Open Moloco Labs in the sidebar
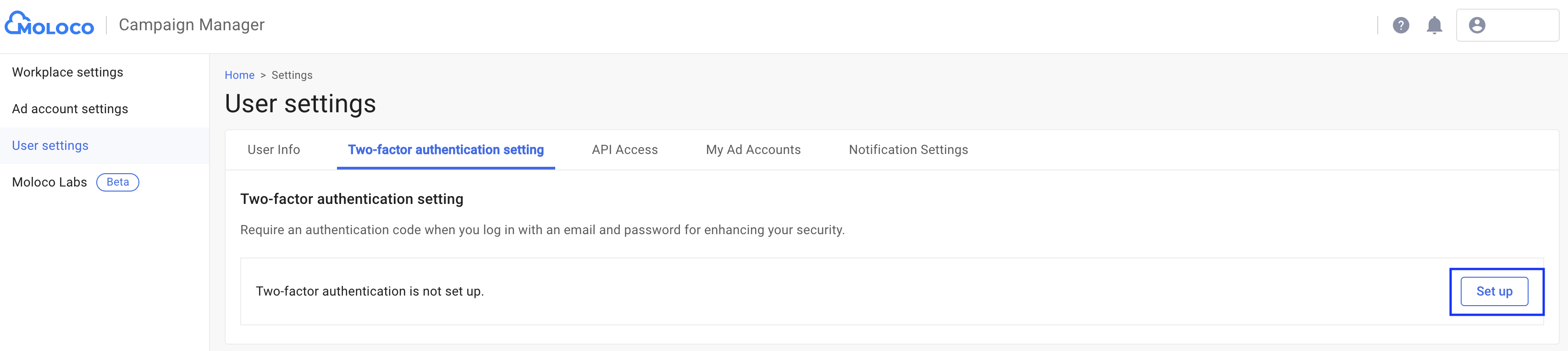1568x351 pixels. [50, 182]
